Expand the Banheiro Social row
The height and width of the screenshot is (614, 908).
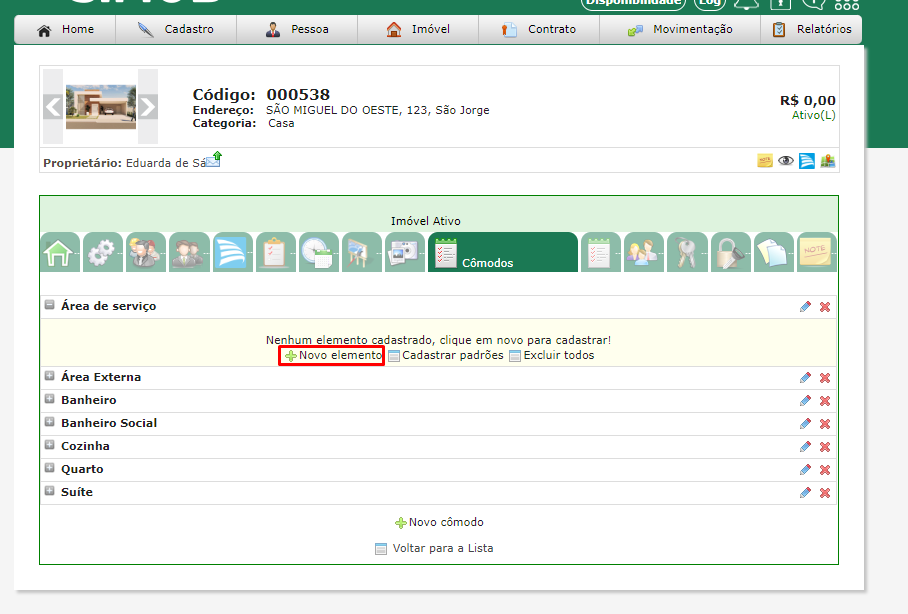(x=50, y=422)
